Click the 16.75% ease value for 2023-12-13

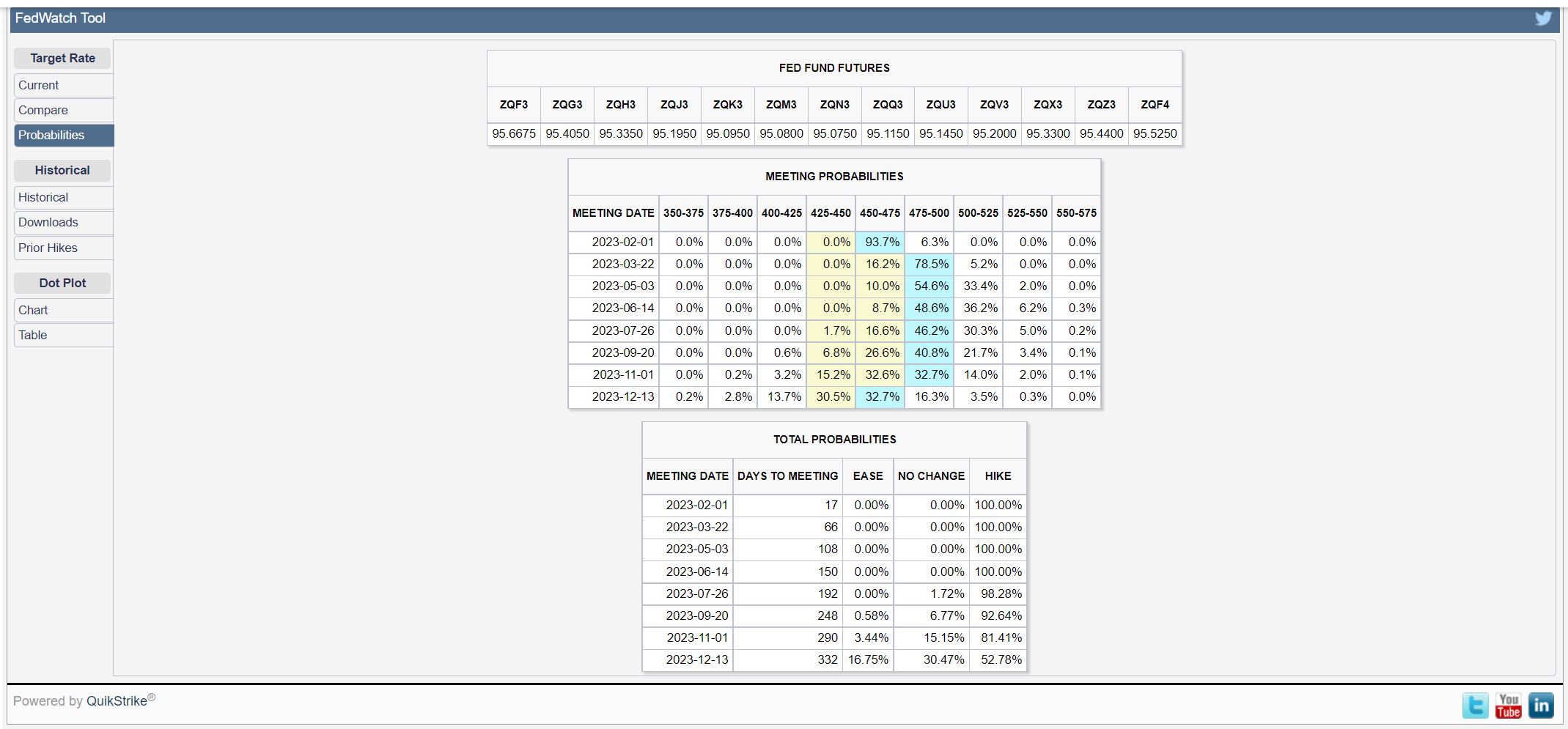868,659
